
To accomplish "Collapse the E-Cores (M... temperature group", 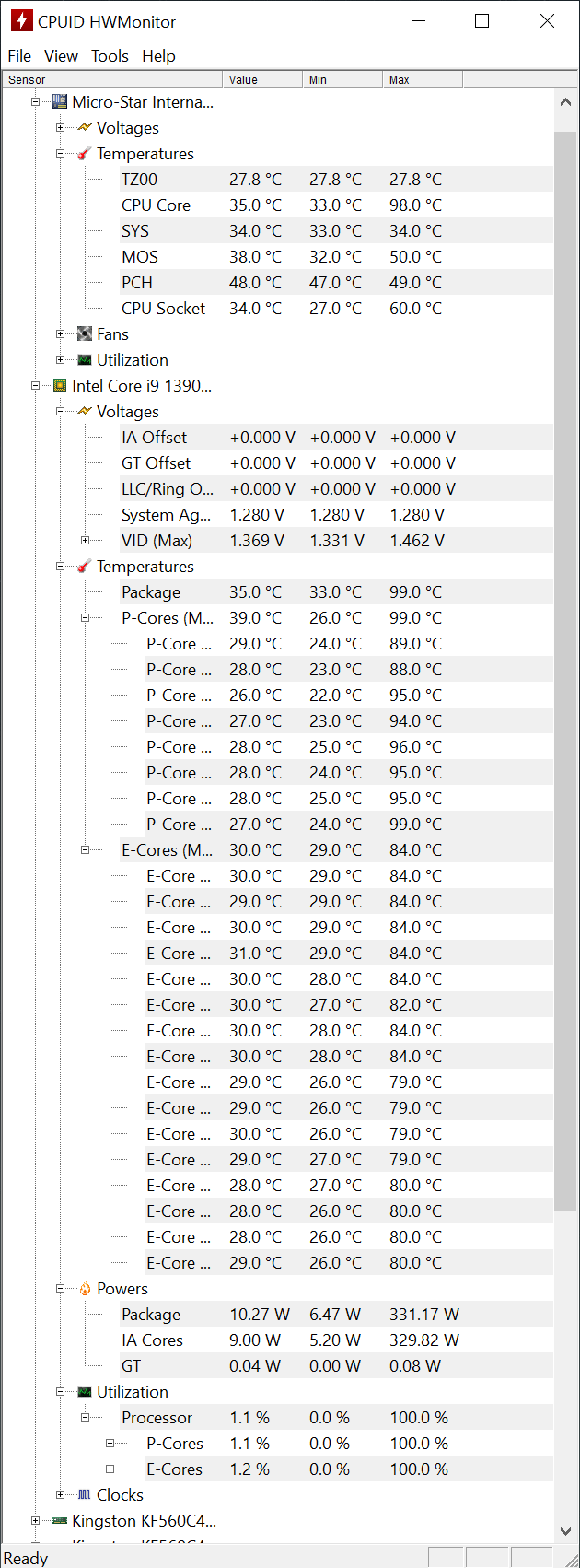I will click(x=85, y=850).
